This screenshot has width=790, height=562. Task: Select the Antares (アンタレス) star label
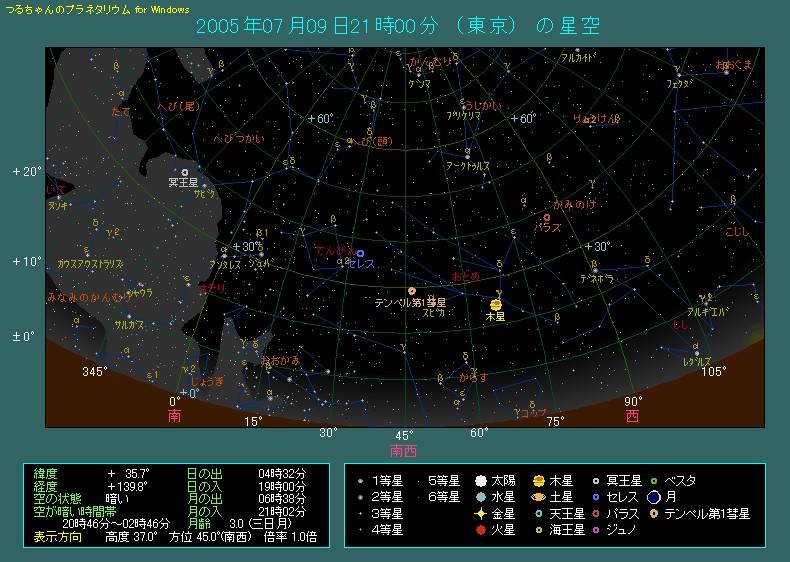coord(225,264)
